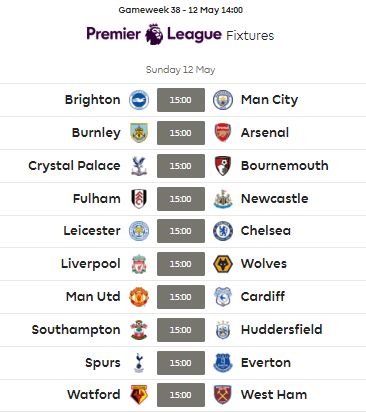Click the 15:00 kickoff for Leicester vs Chelsea
Screen dimensions: 366x412
coord(181,231)
